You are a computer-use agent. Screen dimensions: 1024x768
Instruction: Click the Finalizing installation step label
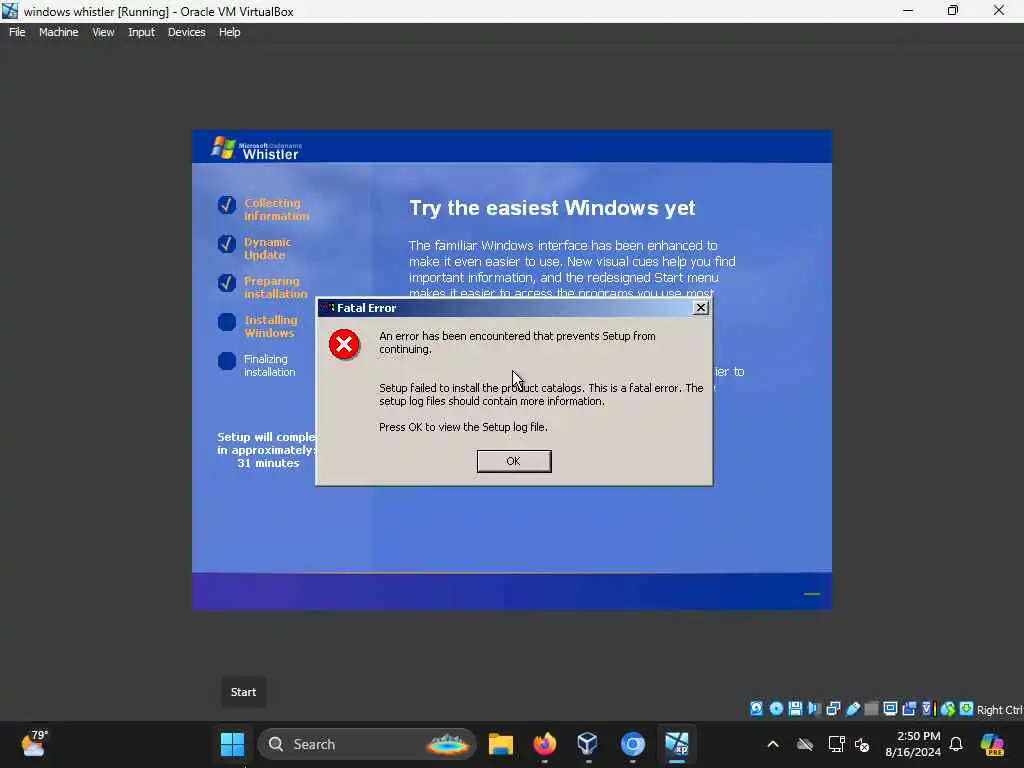pyautogui.click(x=270, y=366)
